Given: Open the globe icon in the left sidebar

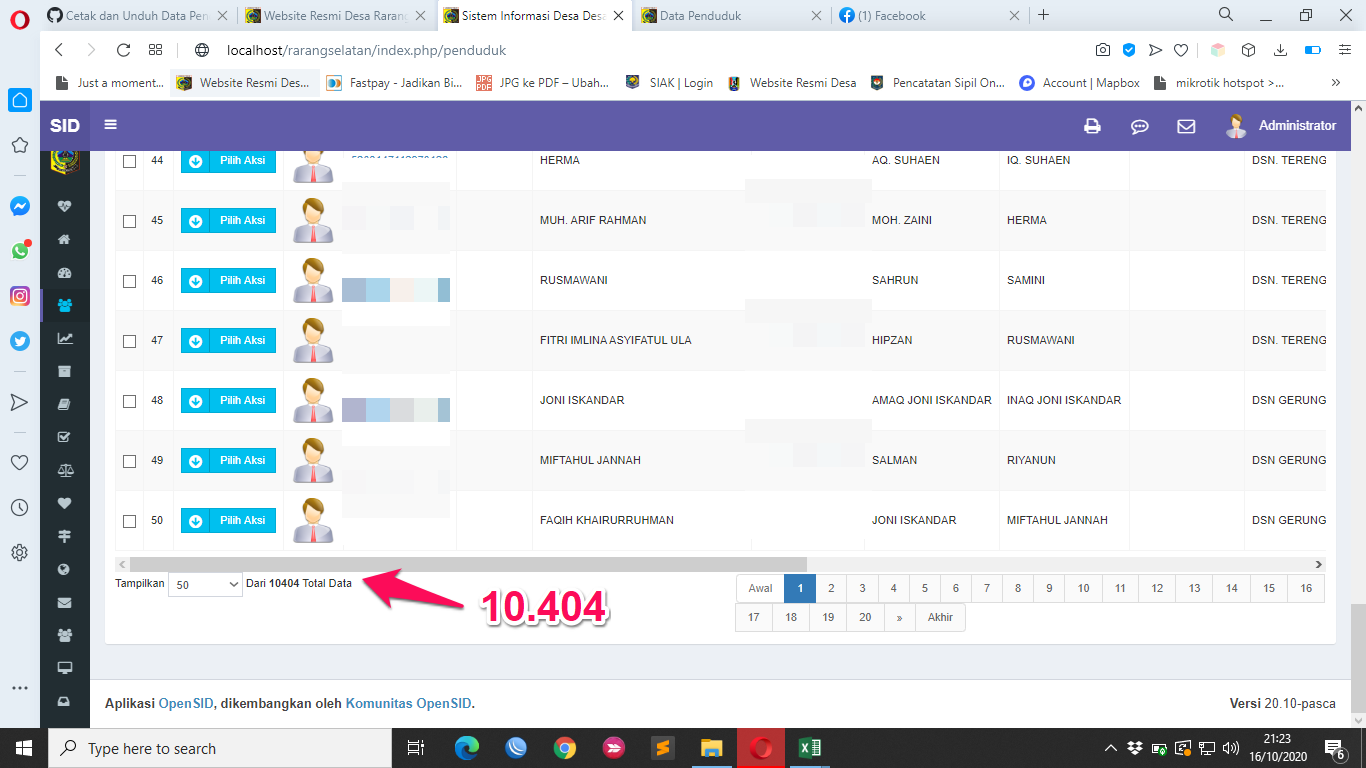Looking at the screenshot, I should [64, 568].
